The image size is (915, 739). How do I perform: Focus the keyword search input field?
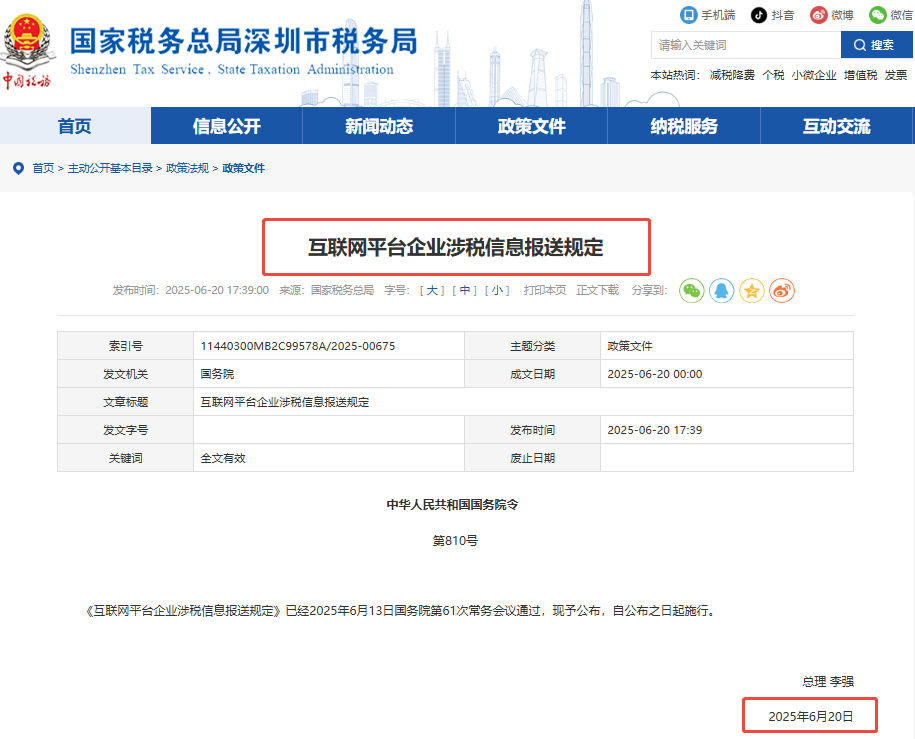745,45
